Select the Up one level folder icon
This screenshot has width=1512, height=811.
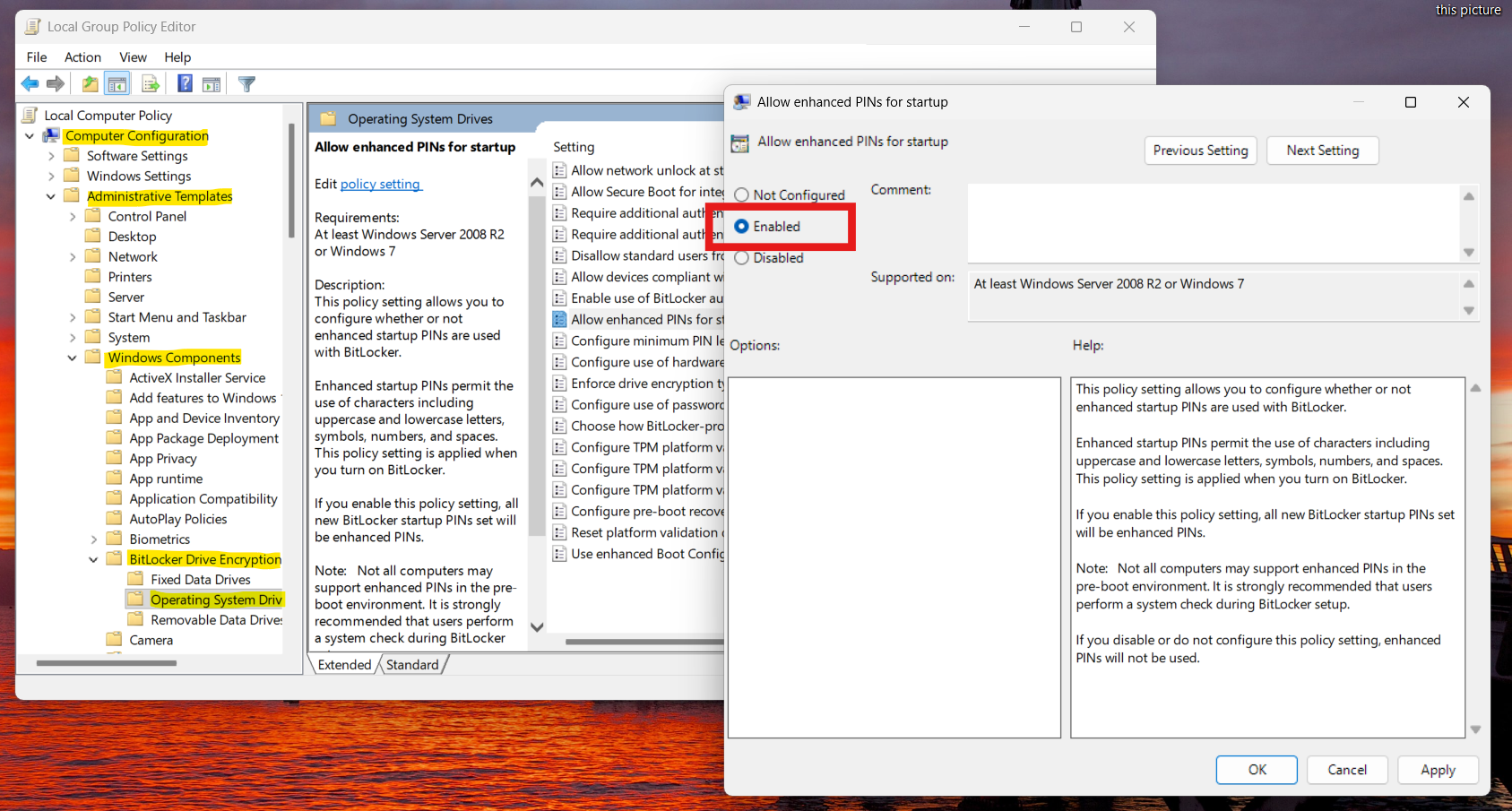[90, 82]
